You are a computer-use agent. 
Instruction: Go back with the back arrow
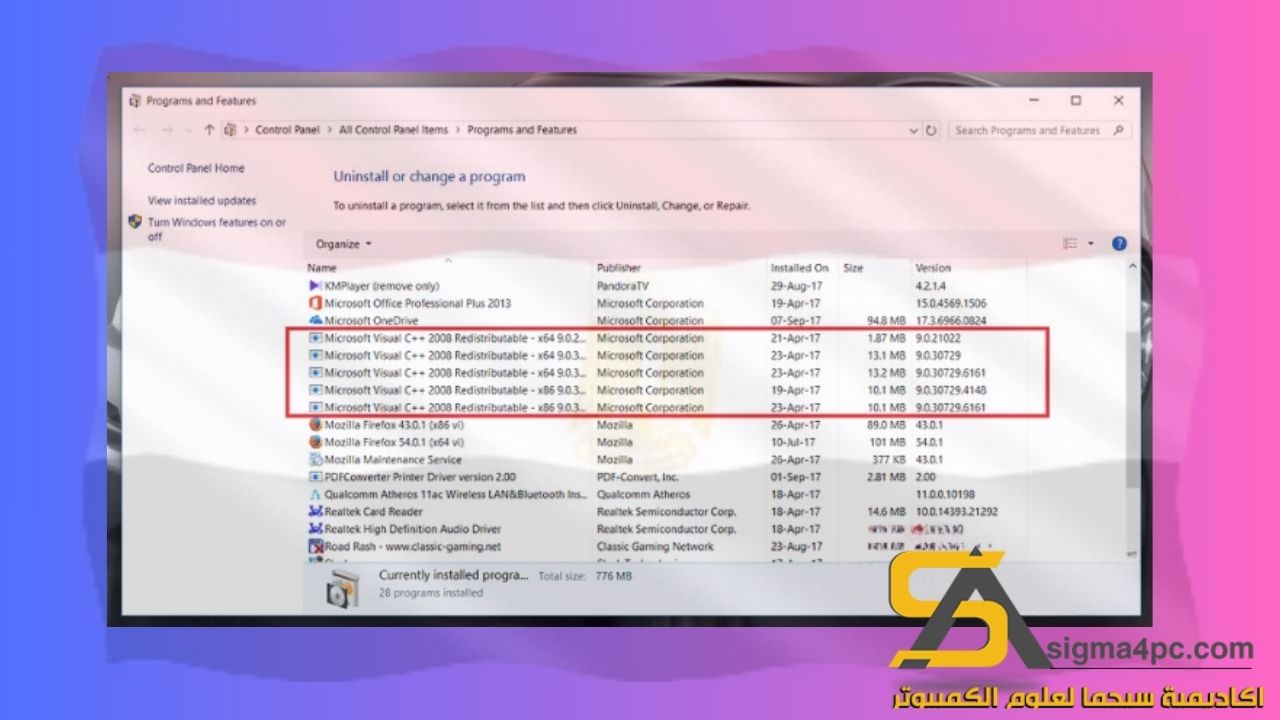coord(139,130)
